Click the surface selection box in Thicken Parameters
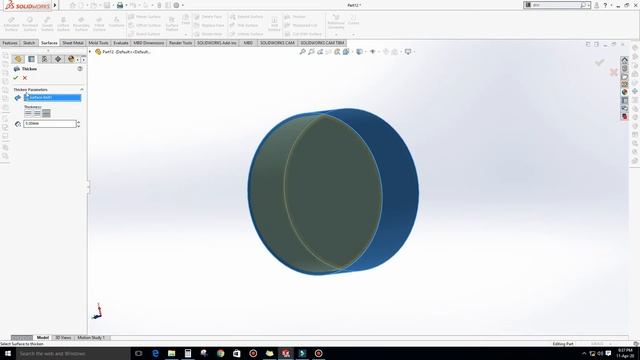Image resolution: width=640 pixels, height=360 pixels. pos(52,98)
